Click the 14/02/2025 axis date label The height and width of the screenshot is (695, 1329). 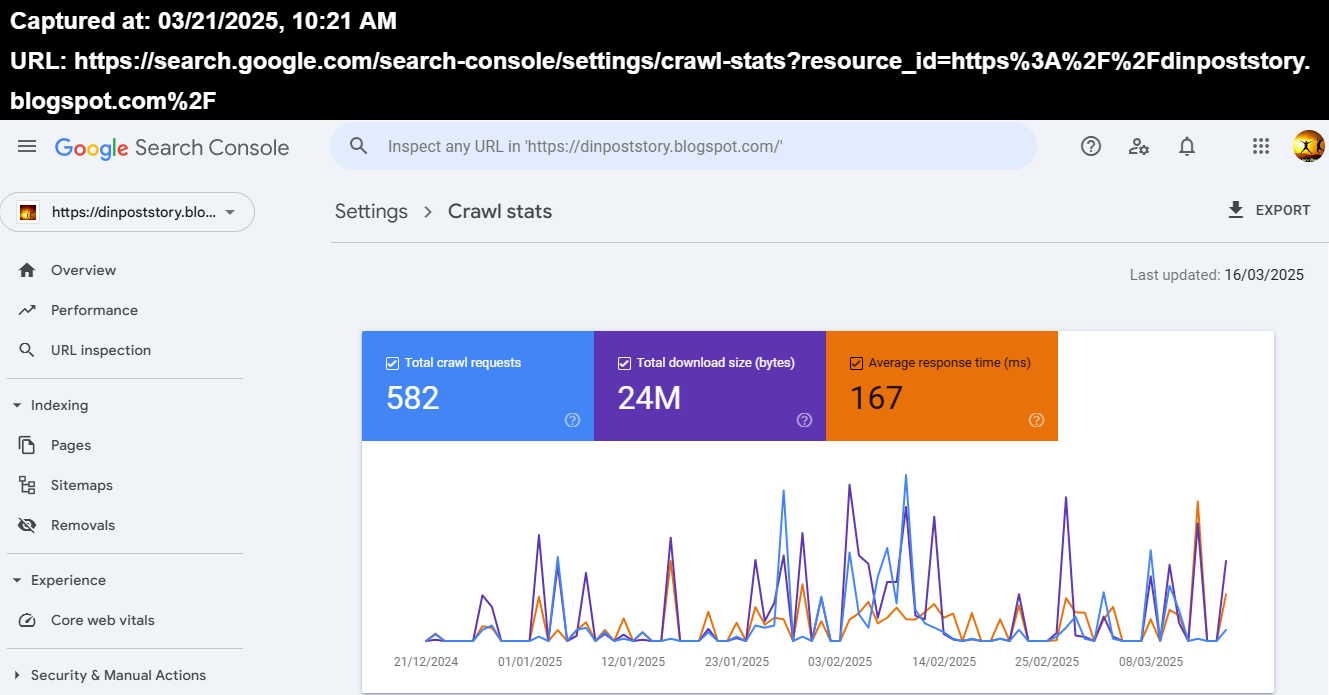(x=944, y=662)
